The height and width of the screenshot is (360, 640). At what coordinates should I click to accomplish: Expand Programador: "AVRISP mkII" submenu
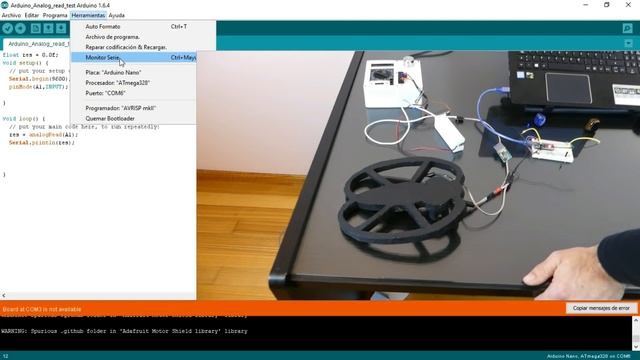[x=134, y=108]
